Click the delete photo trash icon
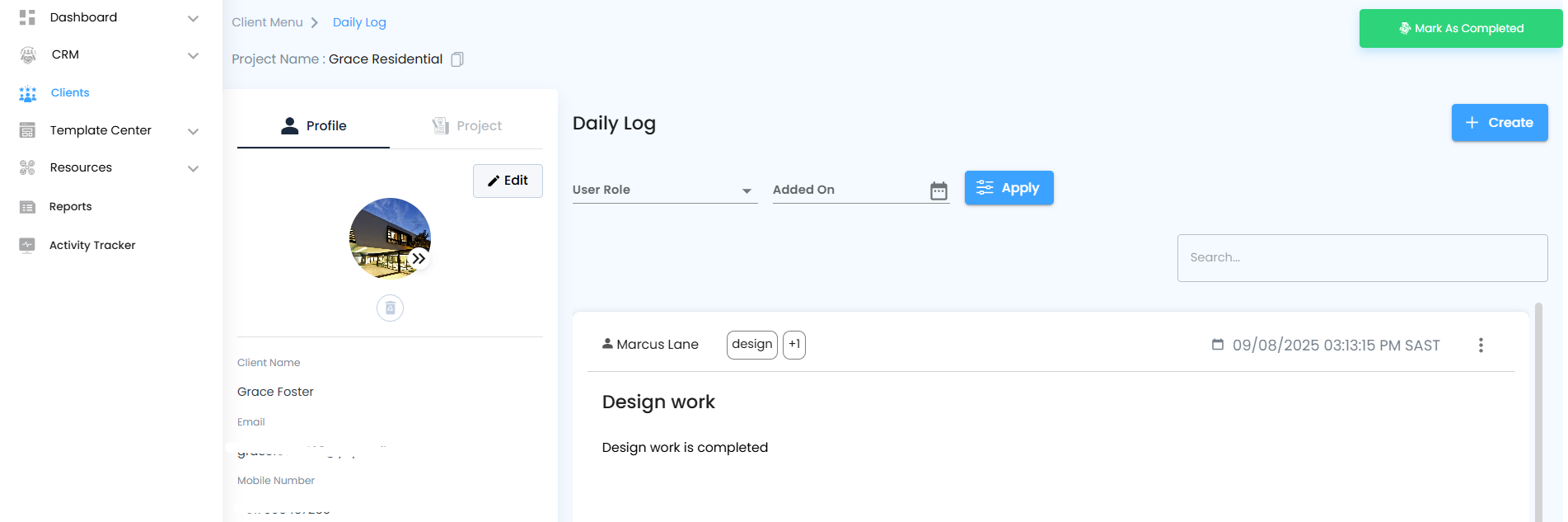1568x522 pixels. coord(390,308)
